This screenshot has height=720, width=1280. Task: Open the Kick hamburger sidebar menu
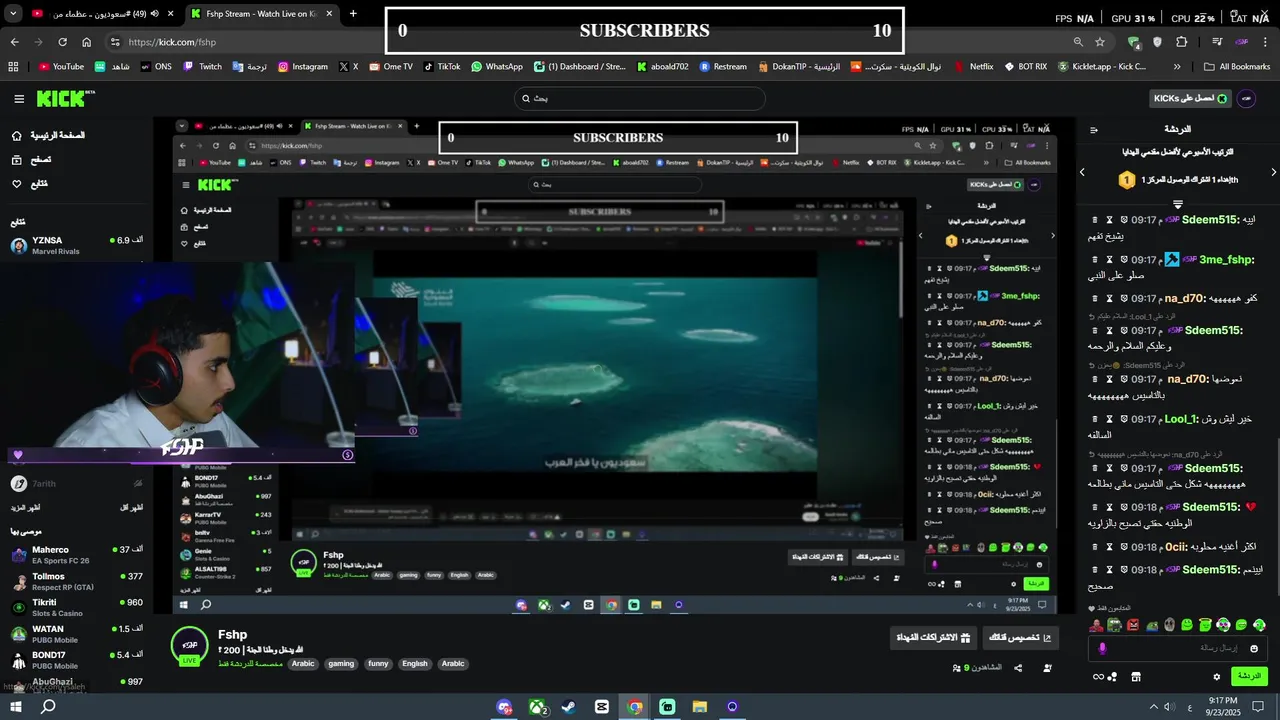(x=19, y=98)
